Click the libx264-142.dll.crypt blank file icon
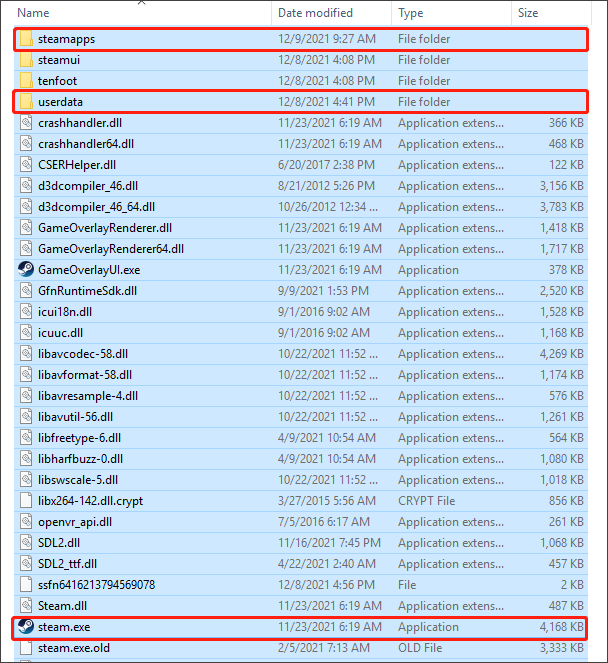The height and width of the screenshot is (663, 608). click(x=26, y=501)
